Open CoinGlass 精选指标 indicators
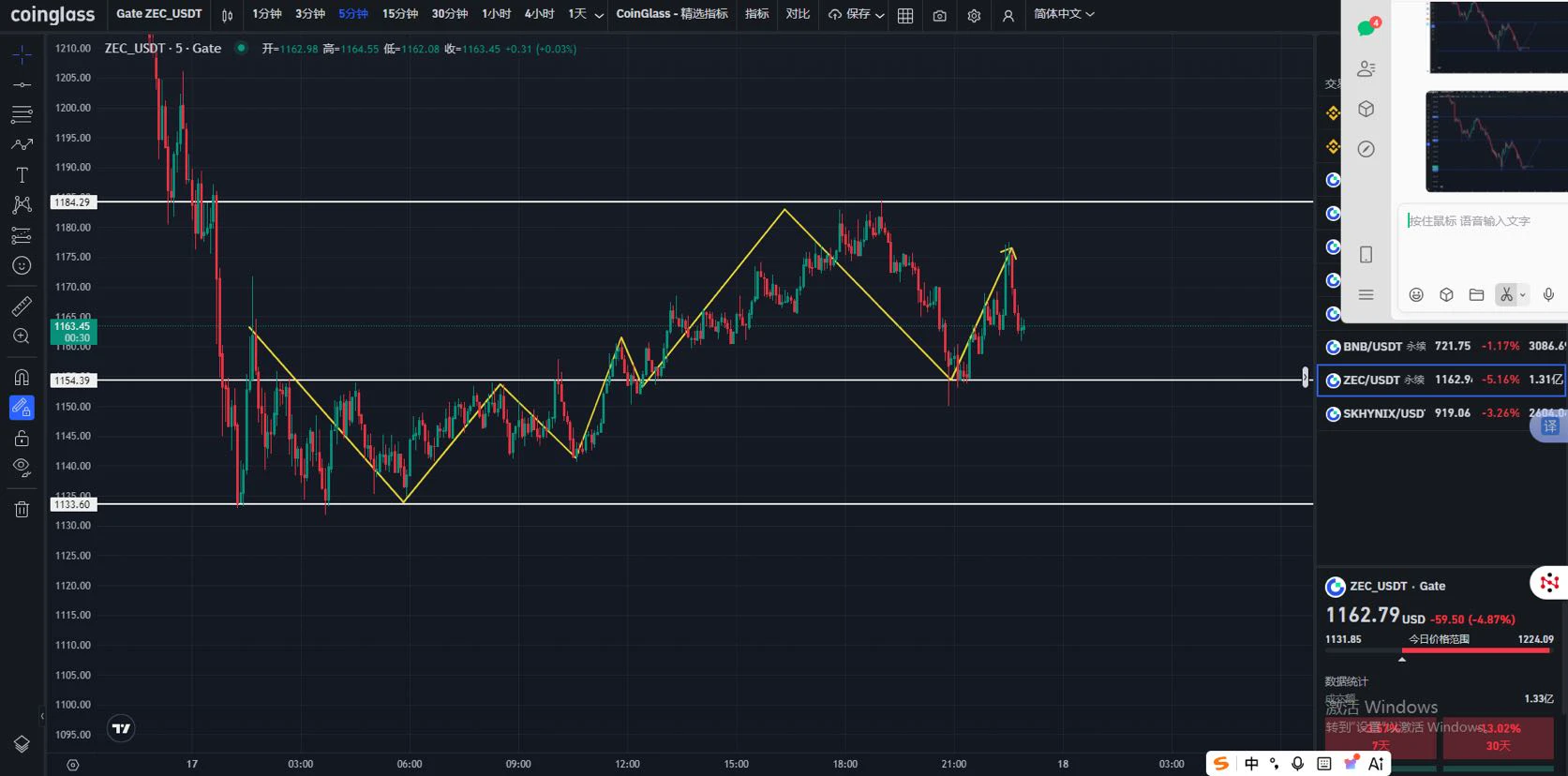 click(672, 14)
